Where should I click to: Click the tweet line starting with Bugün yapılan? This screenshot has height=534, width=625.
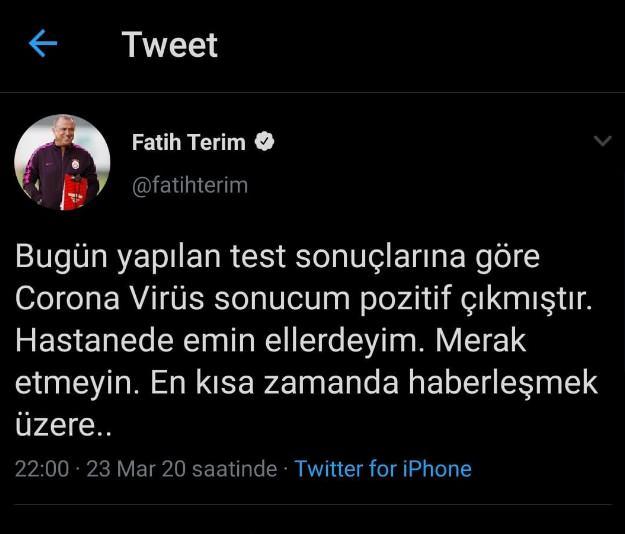coord(277,257)
